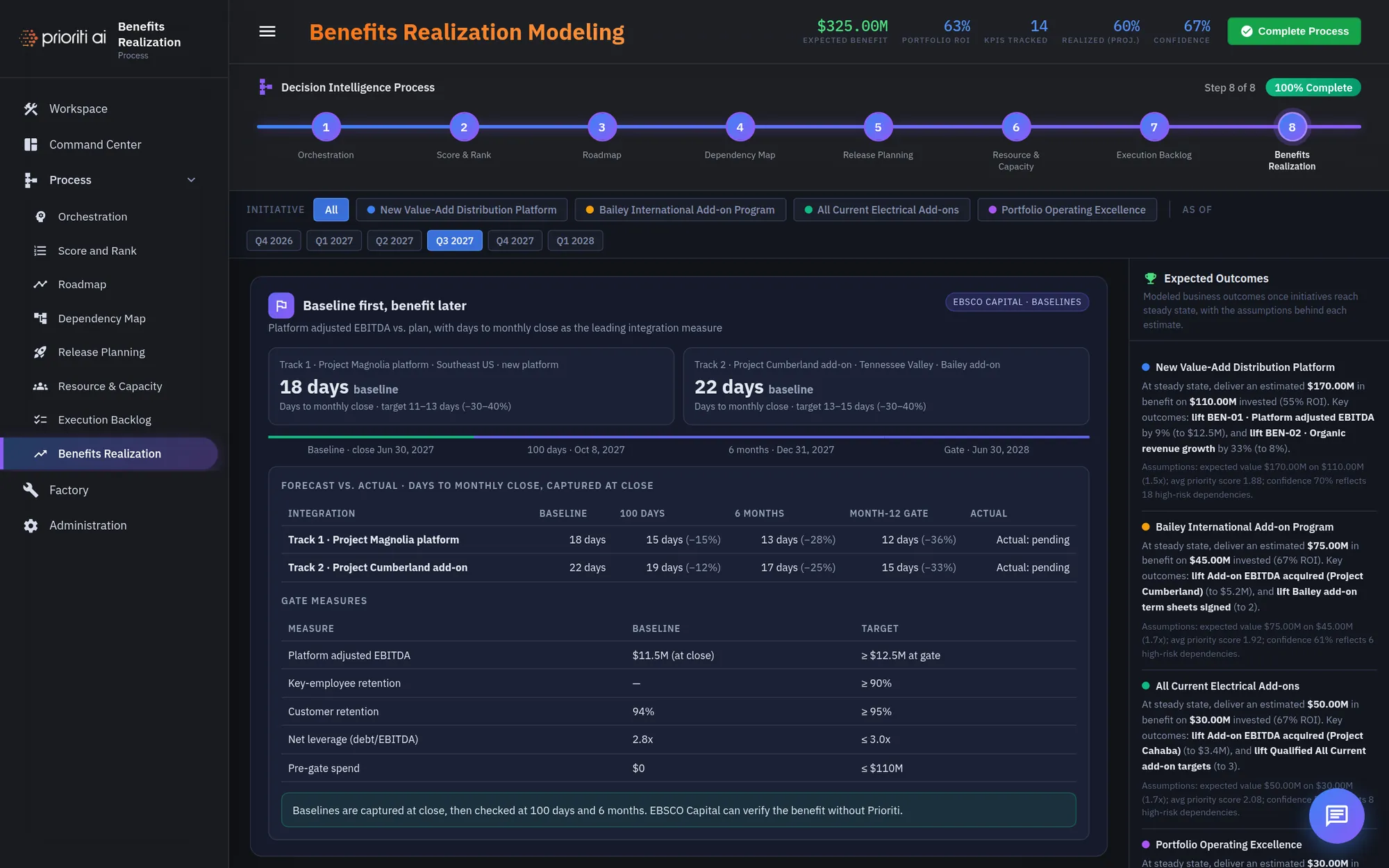Click the Administration gear icon
Screen dimensions: 1389x868
click(31, 526)
